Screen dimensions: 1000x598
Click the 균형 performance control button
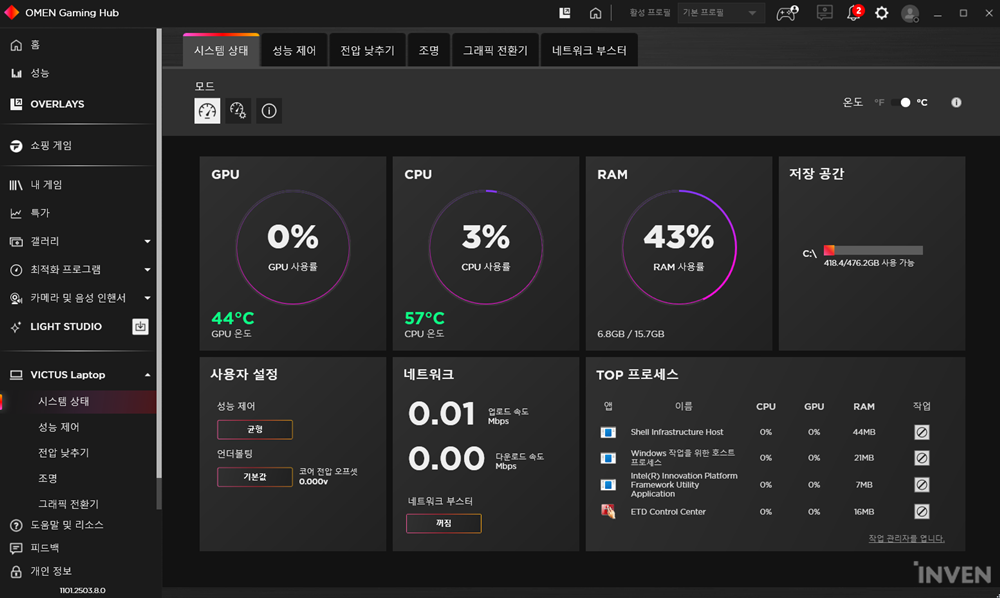click(x=255, y=430)
